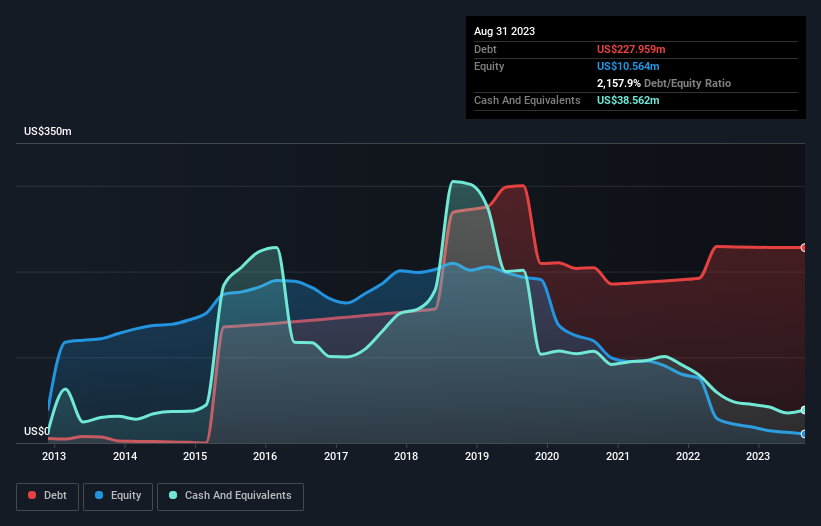Click the US$38.562m cash value
The image size is (821, 526).
(628, 100)
